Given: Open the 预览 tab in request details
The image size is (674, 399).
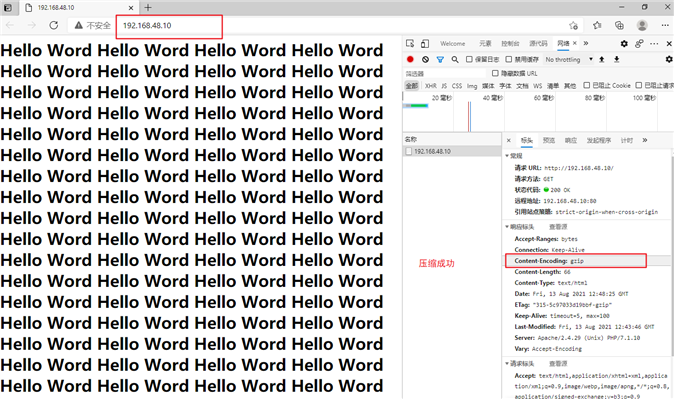Looking at the screenshot, I should (x=549, y=140).
